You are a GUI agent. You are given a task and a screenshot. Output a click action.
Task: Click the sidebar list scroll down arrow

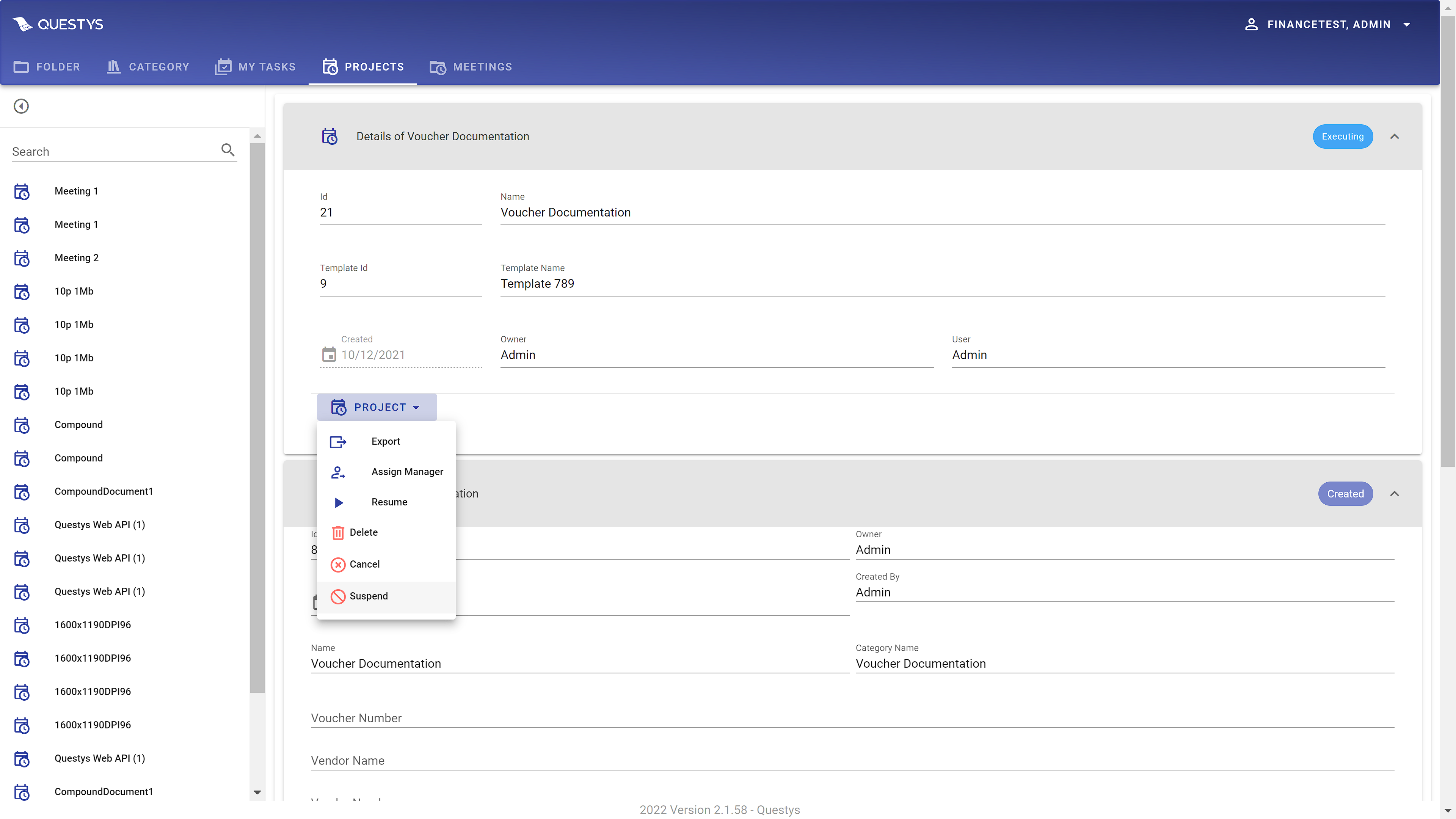[x=257, y=792]
